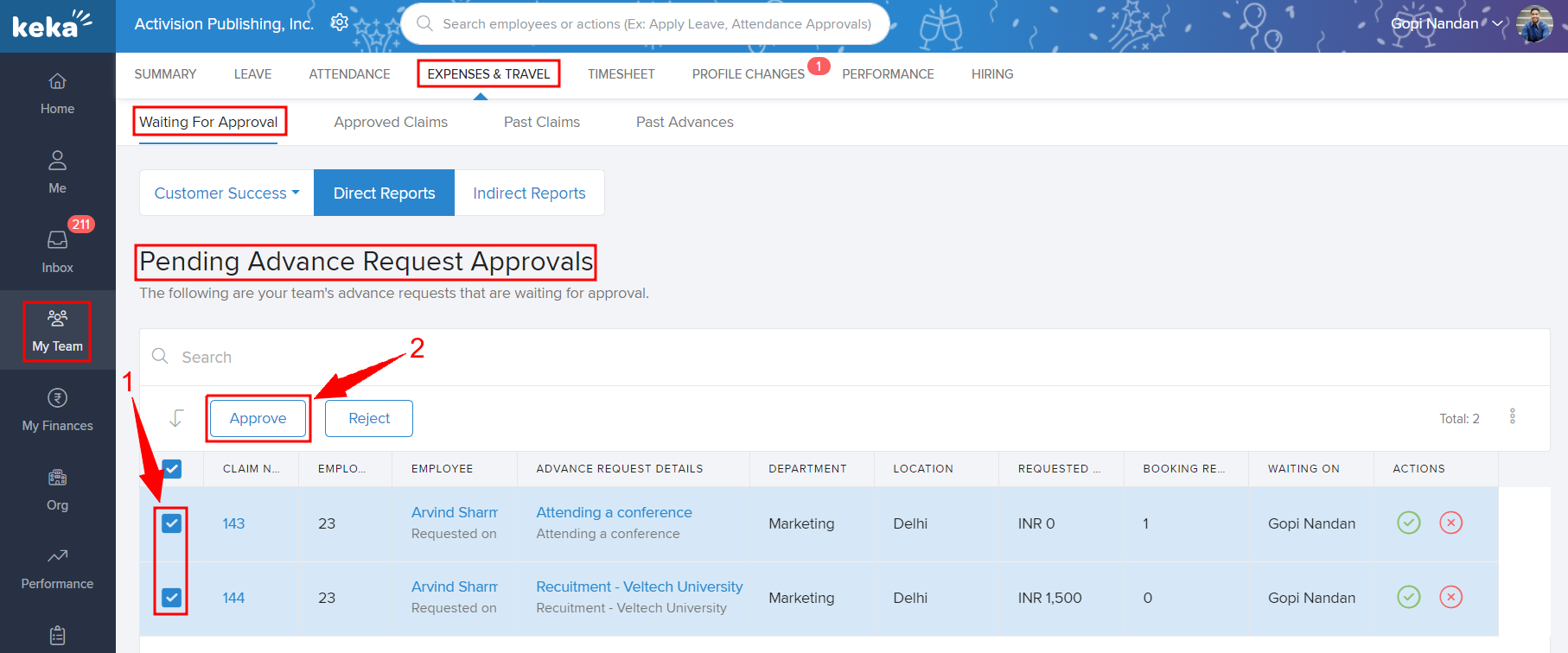Open the Performance sidebar icon

57,567
